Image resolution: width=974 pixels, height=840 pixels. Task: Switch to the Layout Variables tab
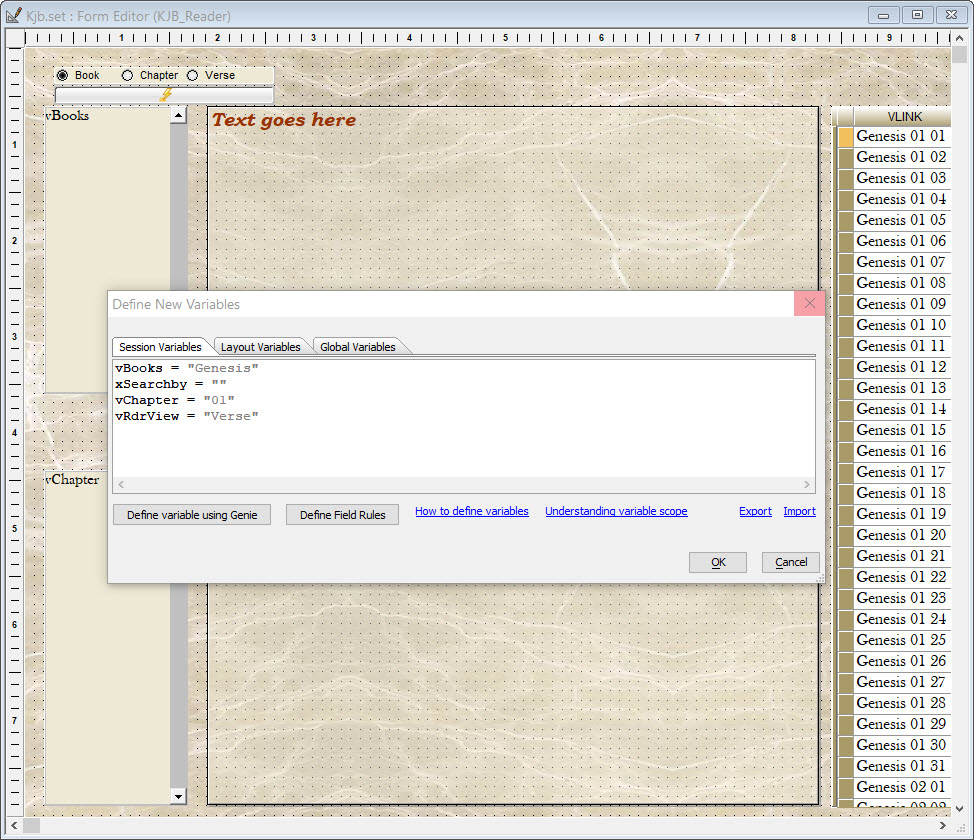coord(260,346)
